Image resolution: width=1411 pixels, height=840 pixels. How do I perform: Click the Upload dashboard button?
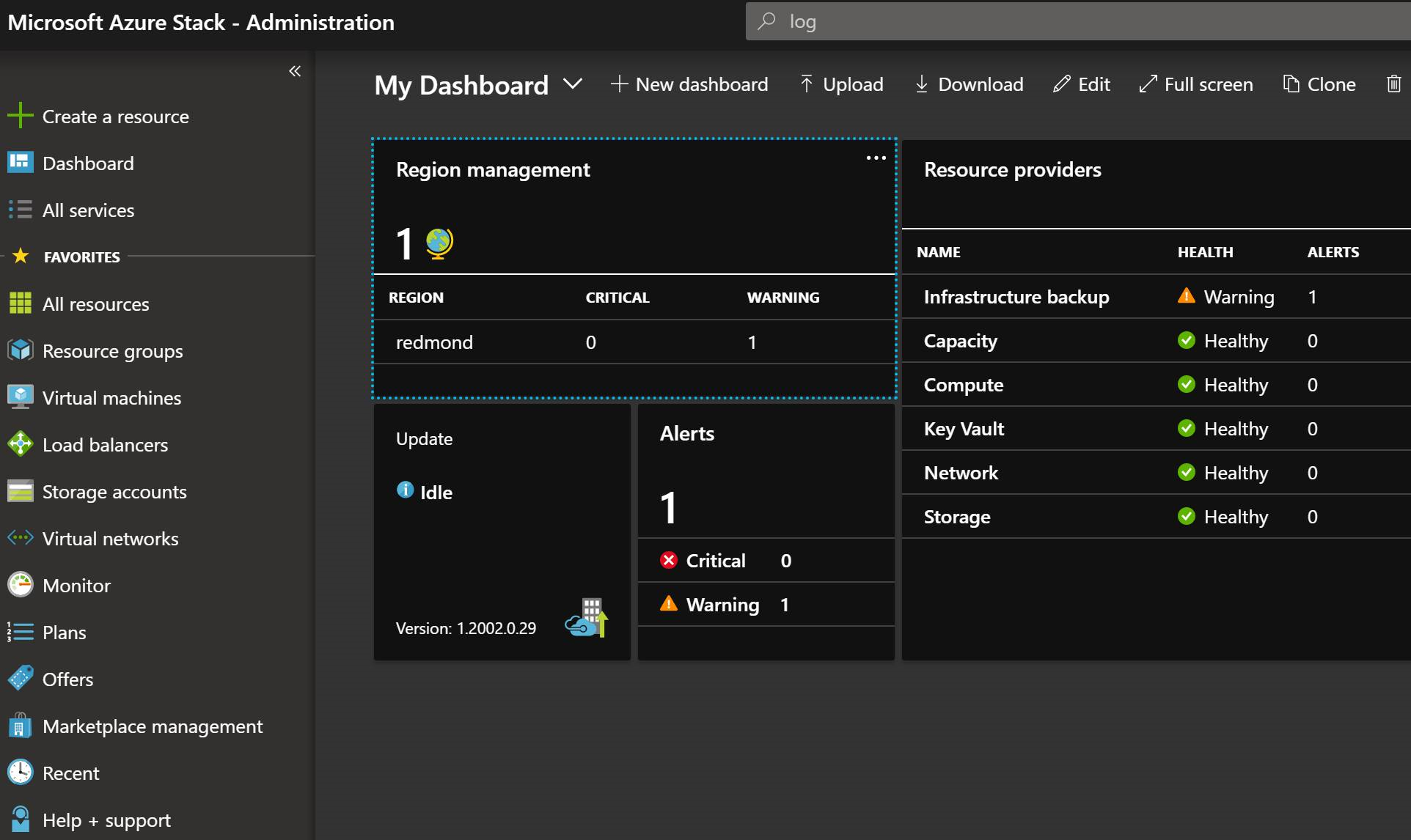(840, 84)
